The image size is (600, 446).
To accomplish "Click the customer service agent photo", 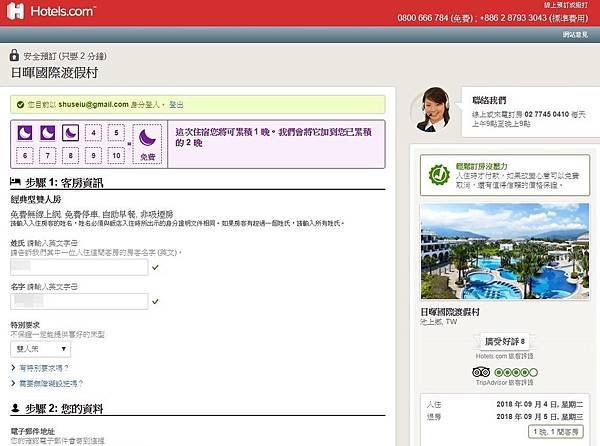I will point(433,110).
